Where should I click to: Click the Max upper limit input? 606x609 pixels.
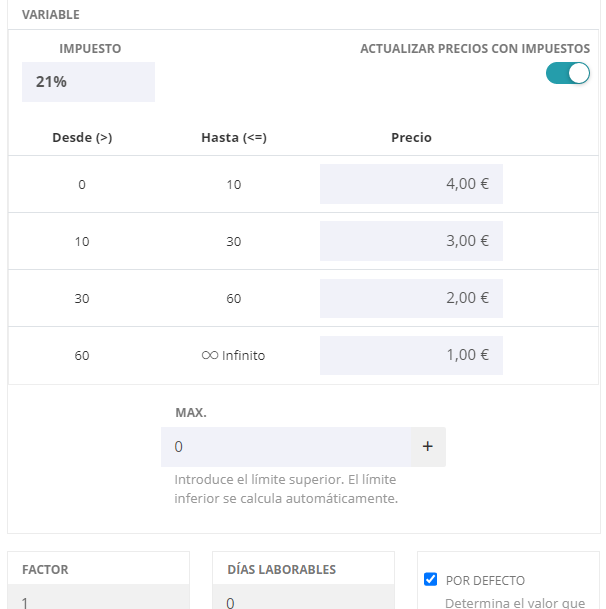286,447
